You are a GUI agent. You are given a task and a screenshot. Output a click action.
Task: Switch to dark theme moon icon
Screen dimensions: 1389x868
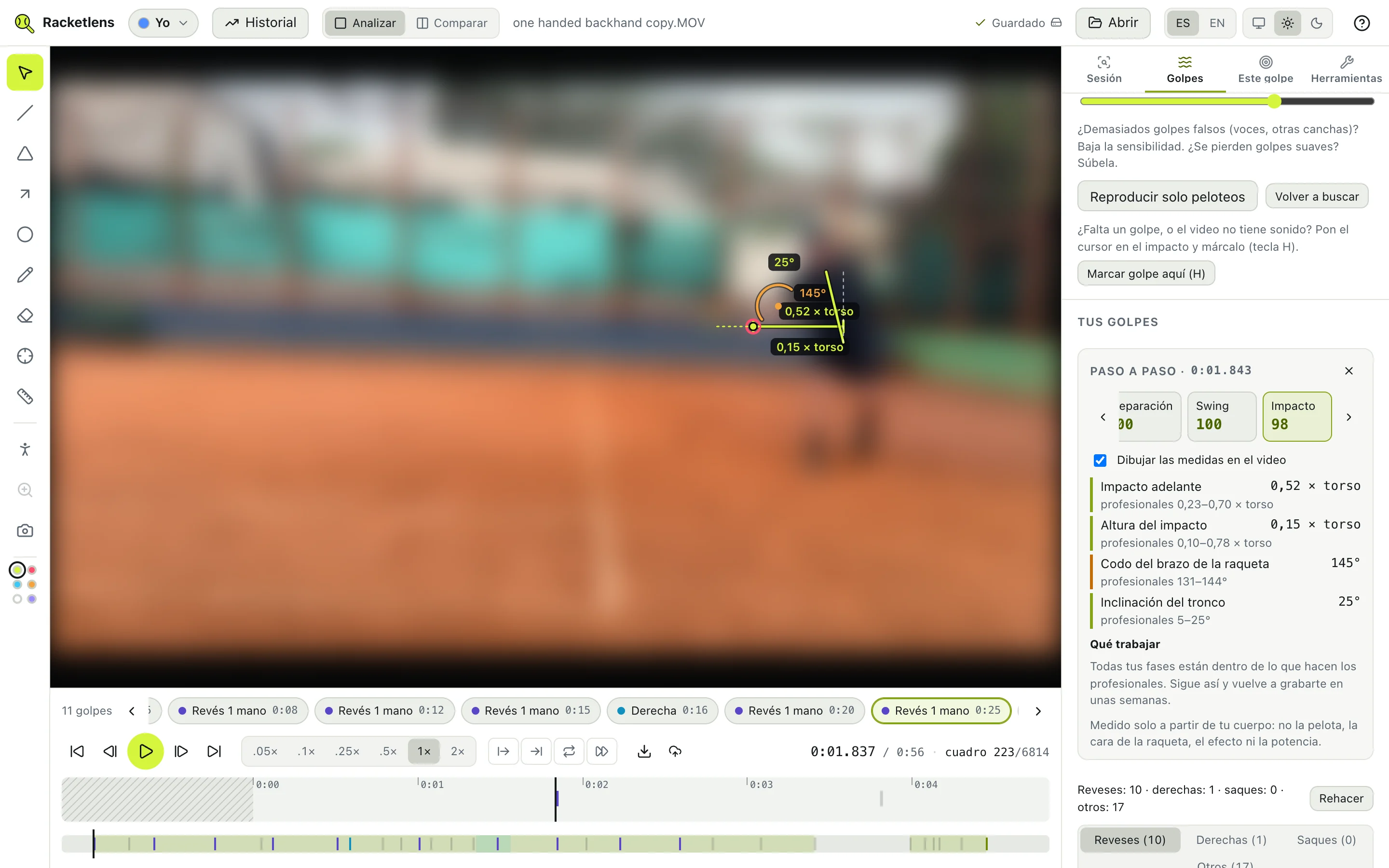[1316, 23]
